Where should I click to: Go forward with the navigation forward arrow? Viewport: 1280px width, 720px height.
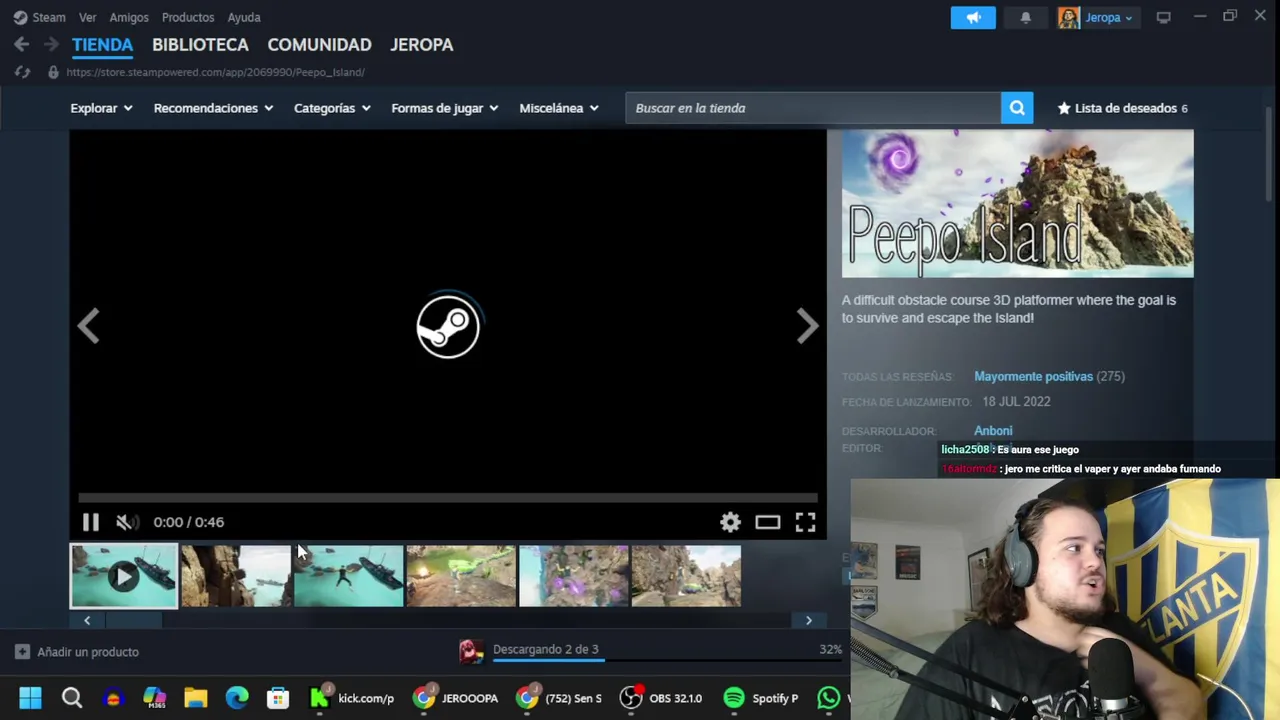point(51,44)
